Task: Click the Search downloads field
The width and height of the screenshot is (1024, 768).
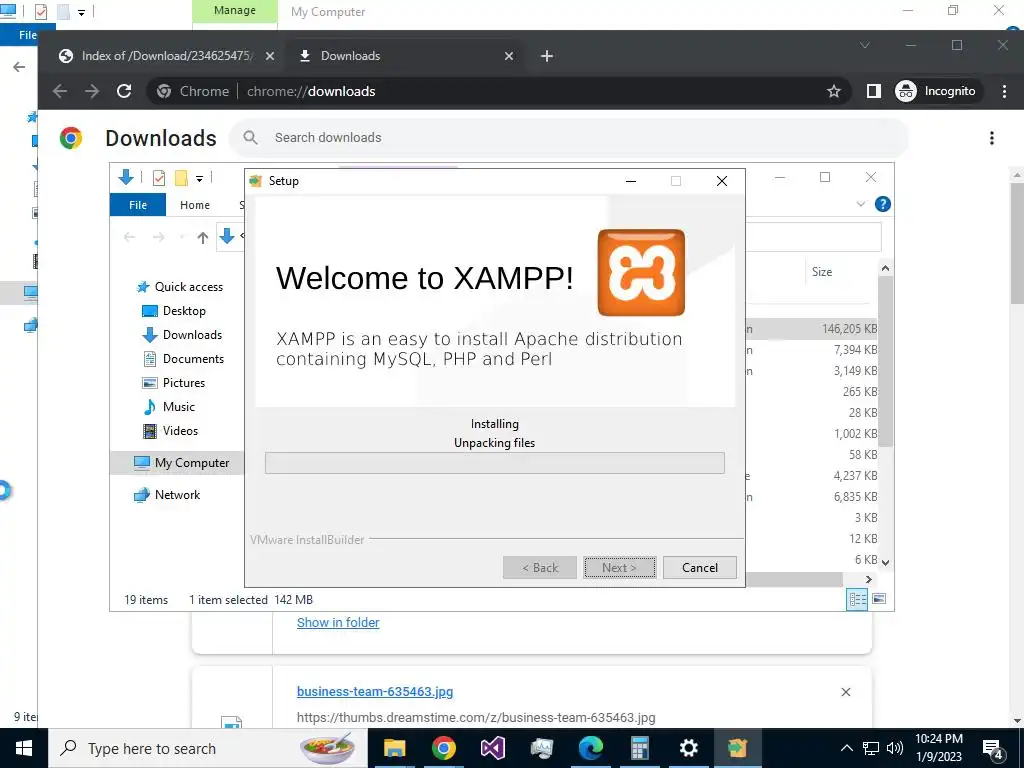Action: [568, 138]
